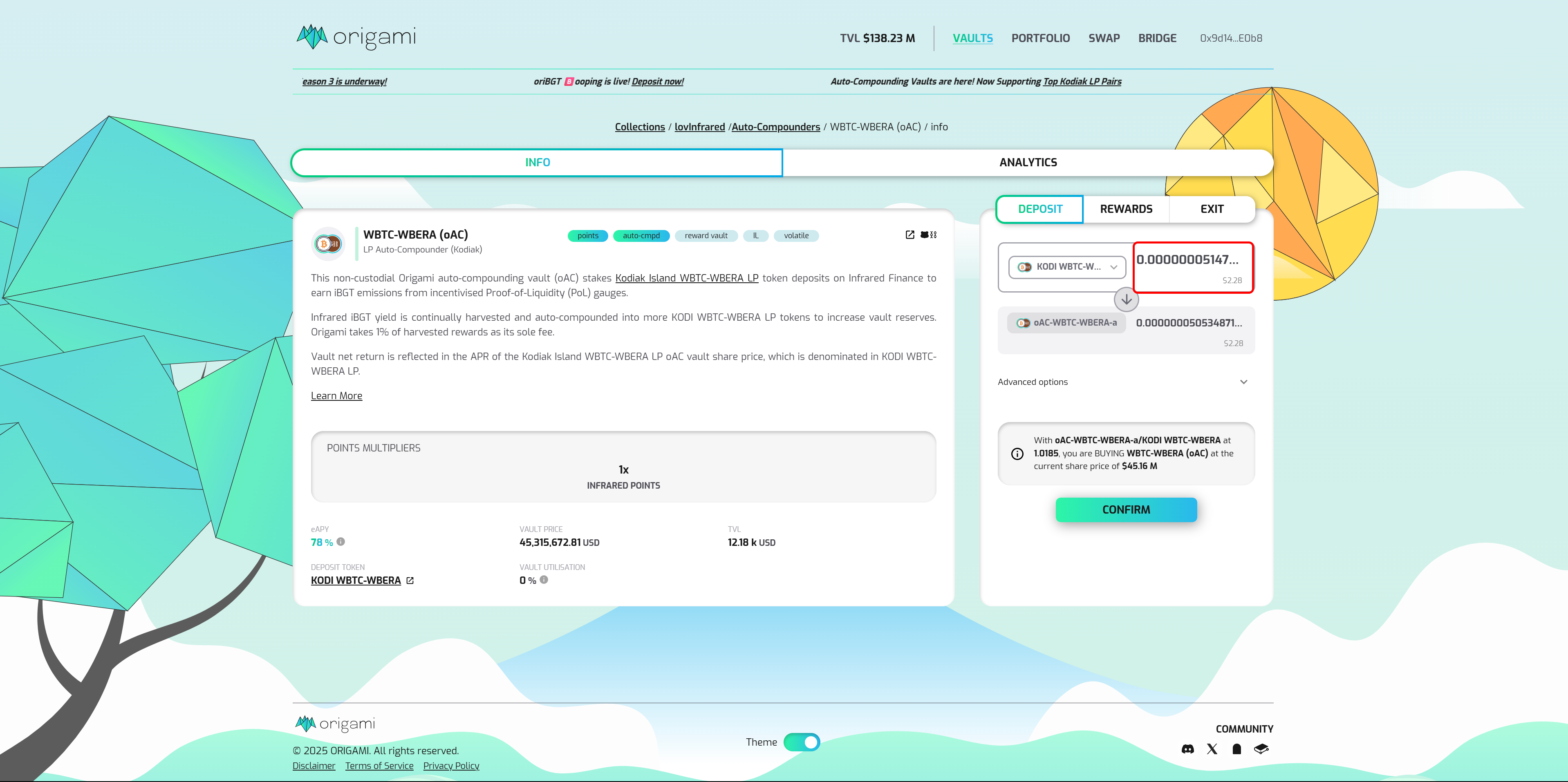1568x782 pixels.
Task: Open the GitBook docs icon in footer
Action: [x=1261, y=749]
